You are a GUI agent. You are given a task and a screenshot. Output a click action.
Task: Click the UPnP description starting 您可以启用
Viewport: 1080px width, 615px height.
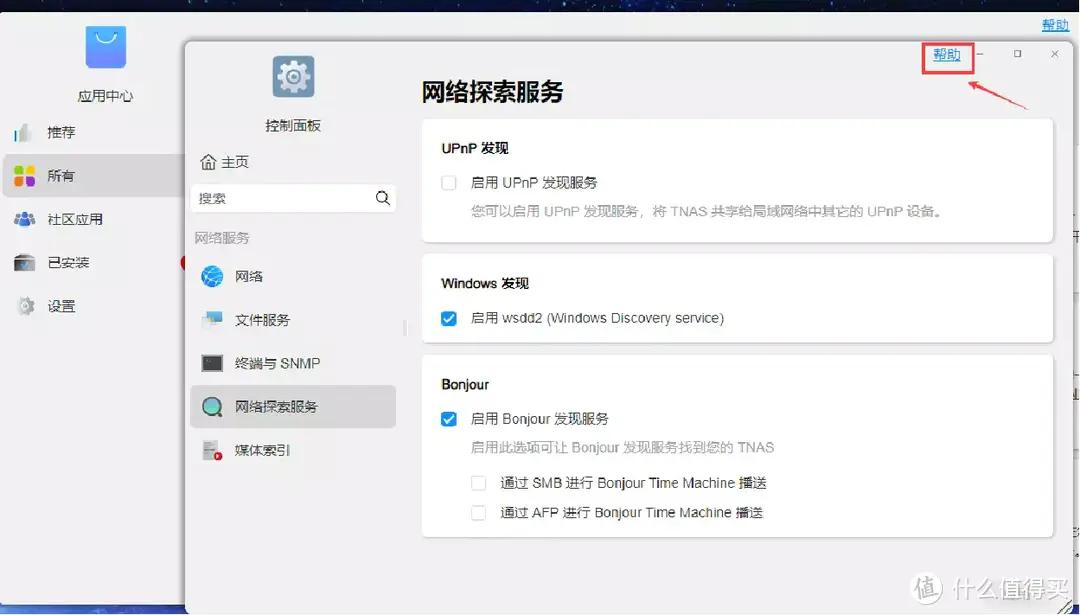[x=706, y=211]
